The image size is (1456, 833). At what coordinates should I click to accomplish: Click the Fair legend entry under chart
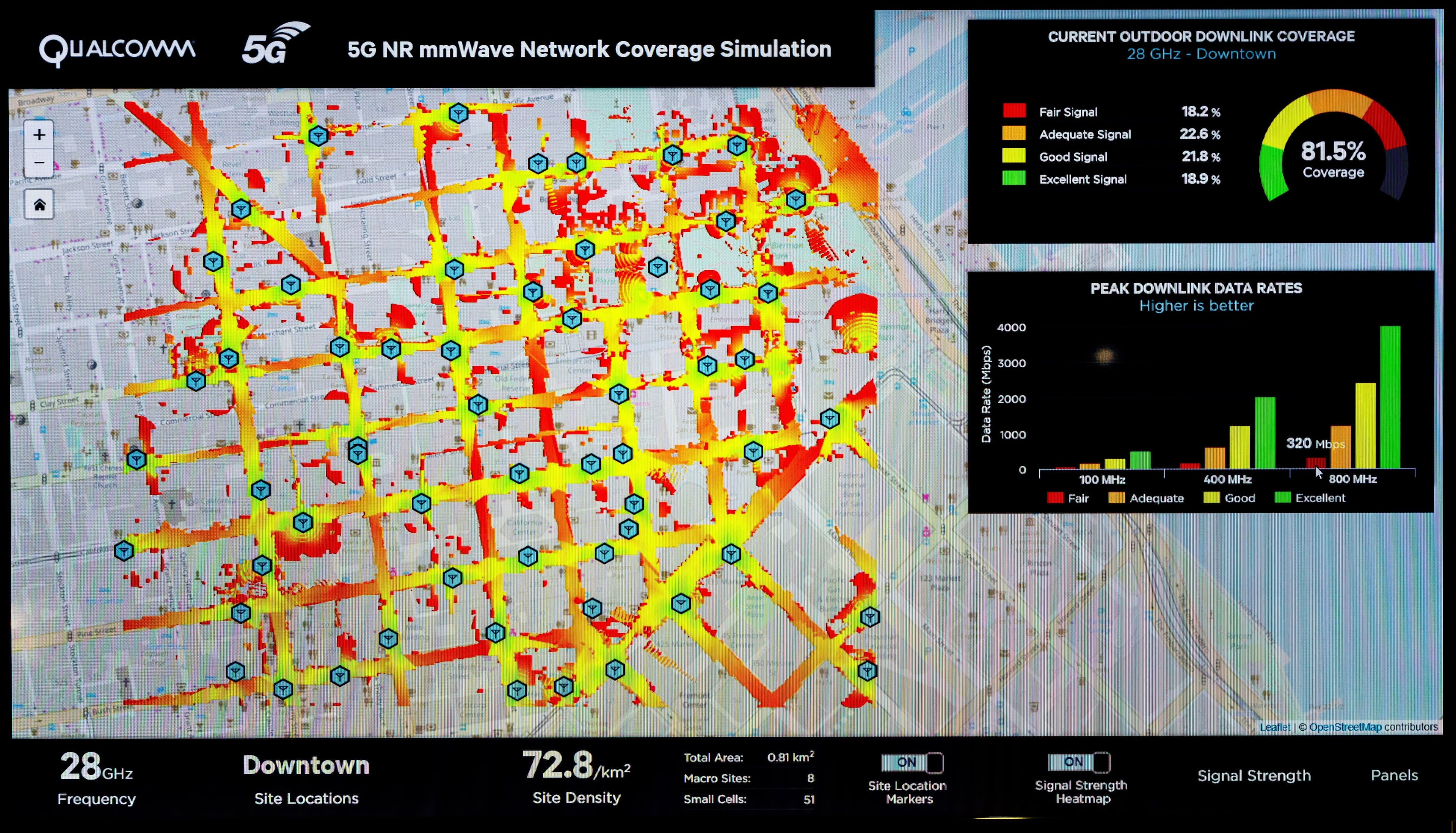pos(1068,498)
